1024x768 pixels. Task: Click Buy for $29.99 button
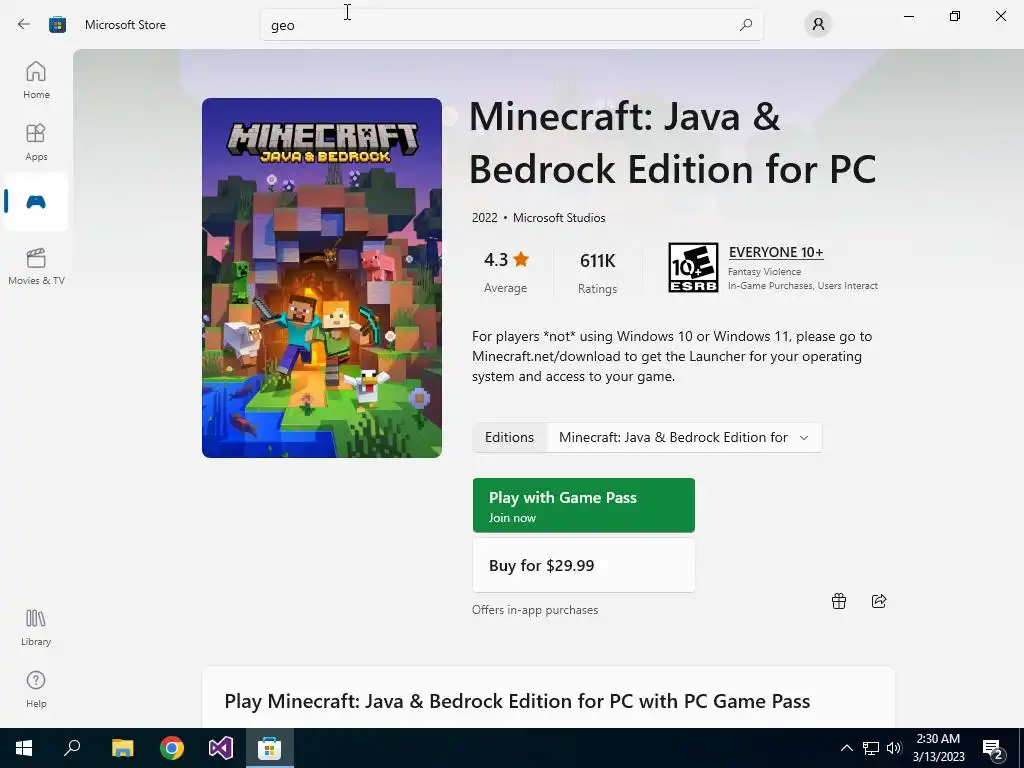pyautogui.click(x=583, y=565)
